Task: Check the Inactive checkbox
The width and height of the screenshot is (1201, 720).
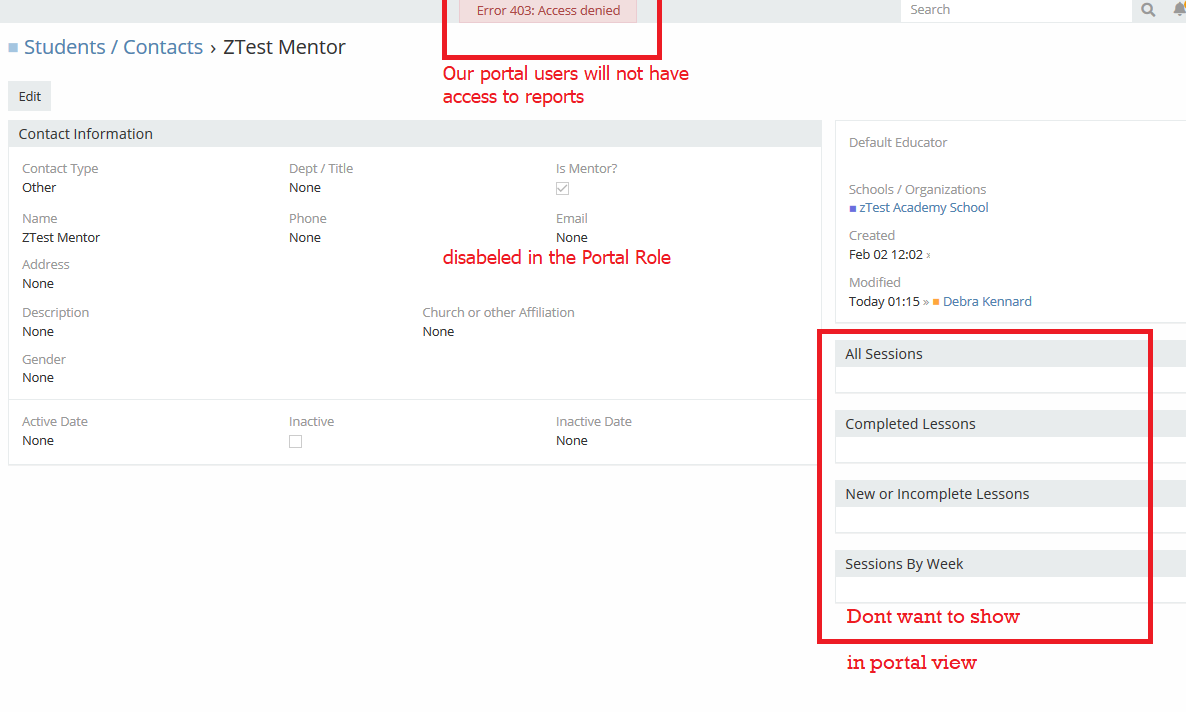Action: 295,441
